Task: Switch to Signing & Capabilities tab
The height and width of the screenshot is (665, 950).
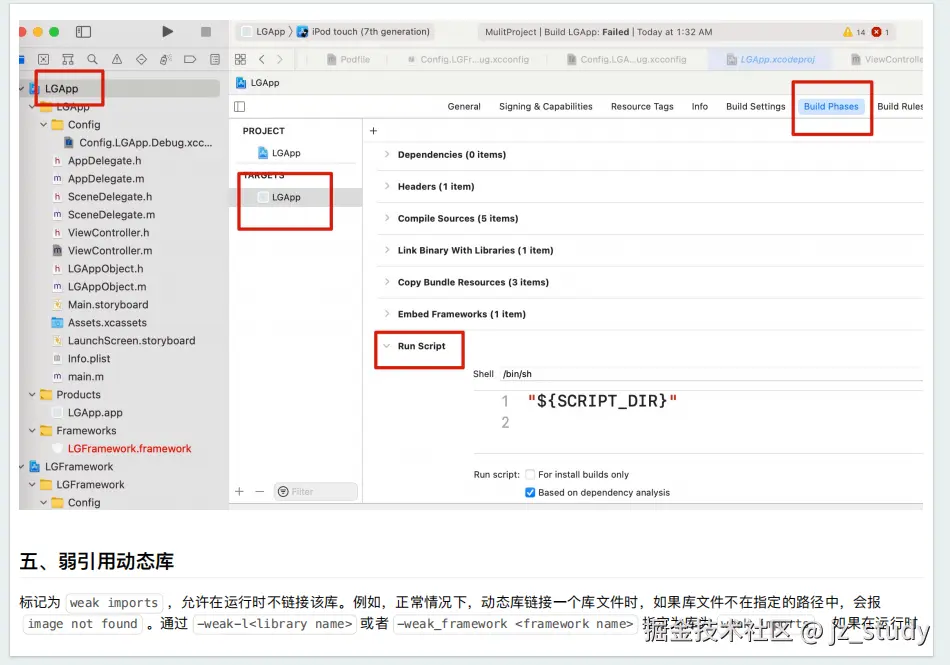Action: pyautogui.click(x=546, y=107)
